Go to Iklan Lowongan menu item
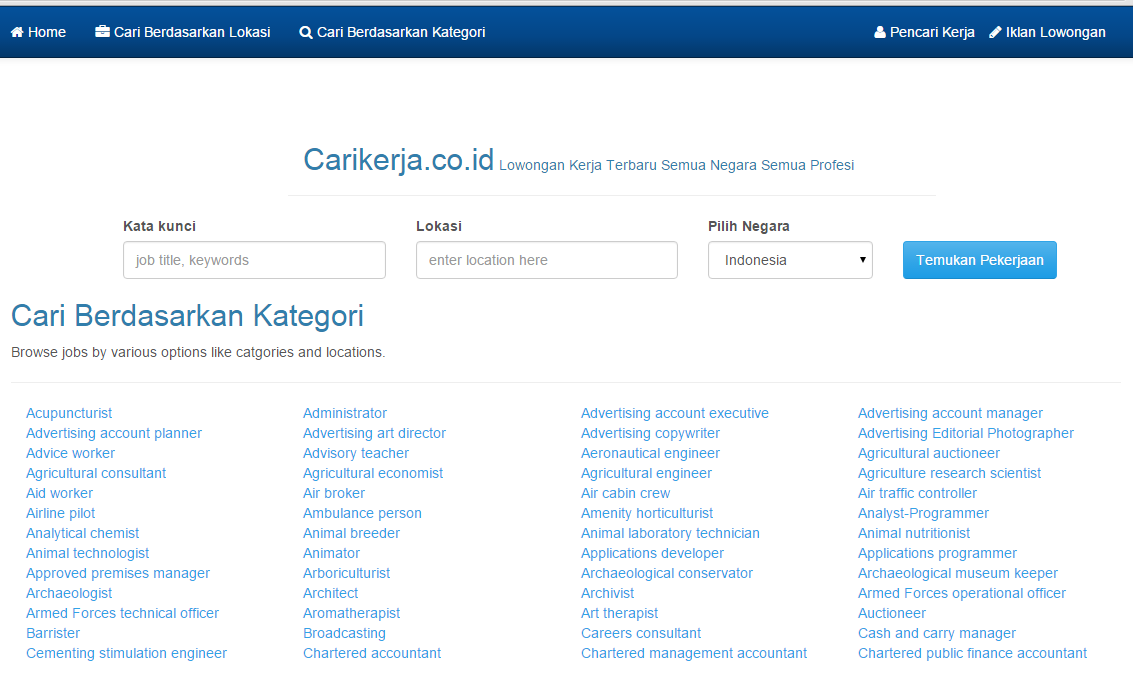The image size is (1133, 677). tap(1055, 32)
